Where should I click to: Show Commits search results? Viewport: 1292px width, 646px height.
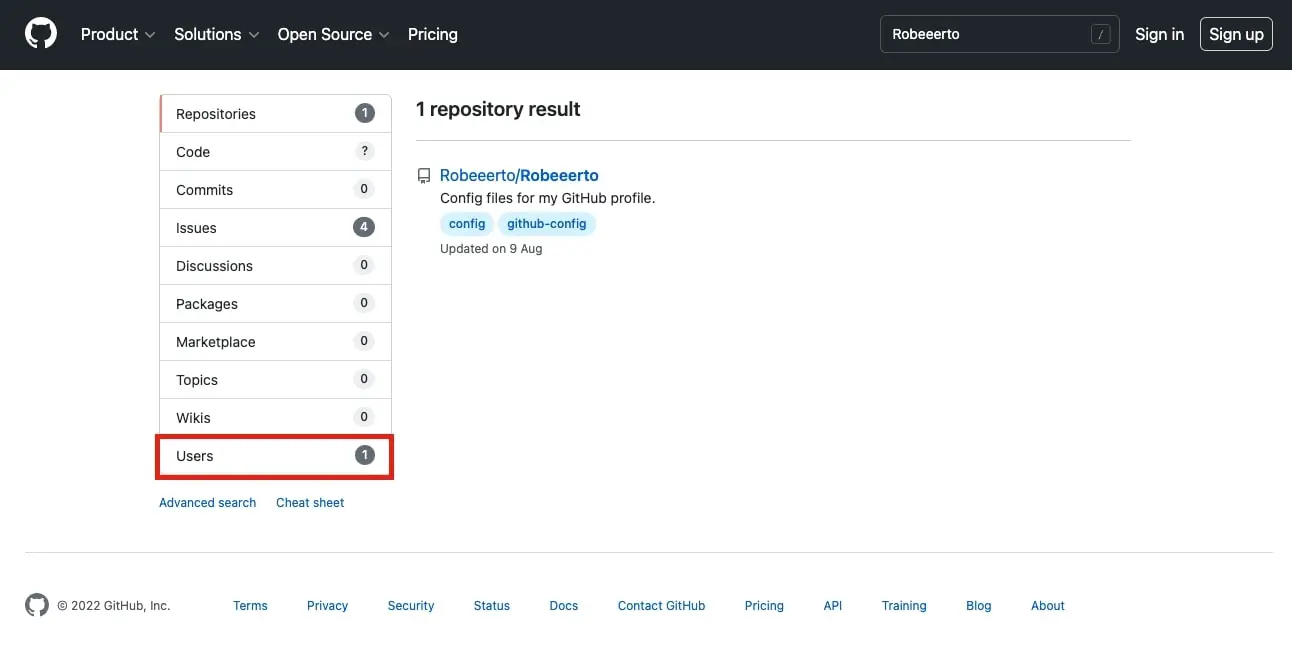tap(275, 190)
